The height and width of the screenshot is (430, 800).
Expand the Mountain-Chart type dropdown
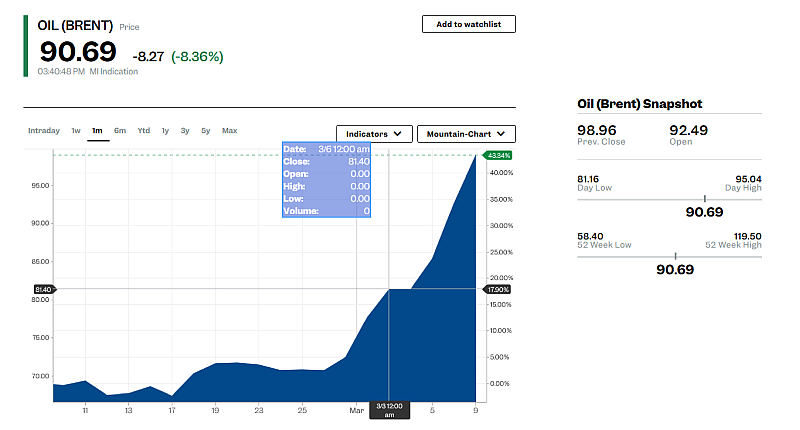466,134
